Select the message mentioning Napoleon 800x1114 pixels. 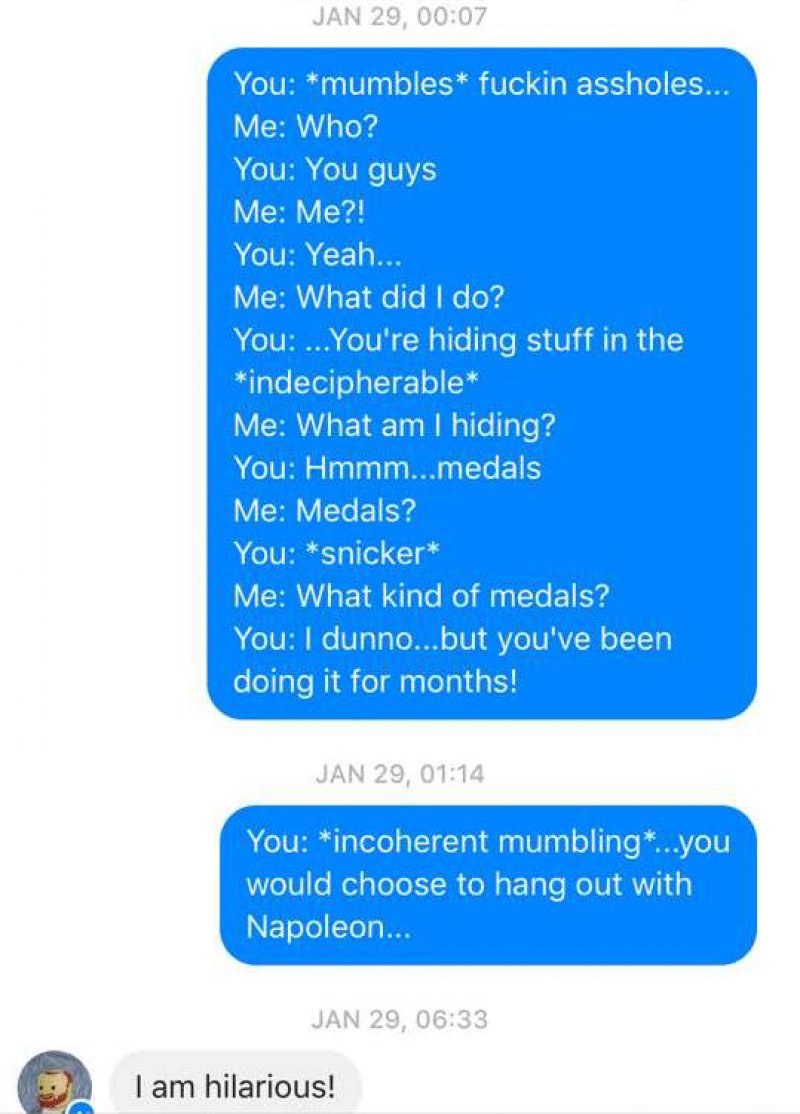(x=488, y=885)
